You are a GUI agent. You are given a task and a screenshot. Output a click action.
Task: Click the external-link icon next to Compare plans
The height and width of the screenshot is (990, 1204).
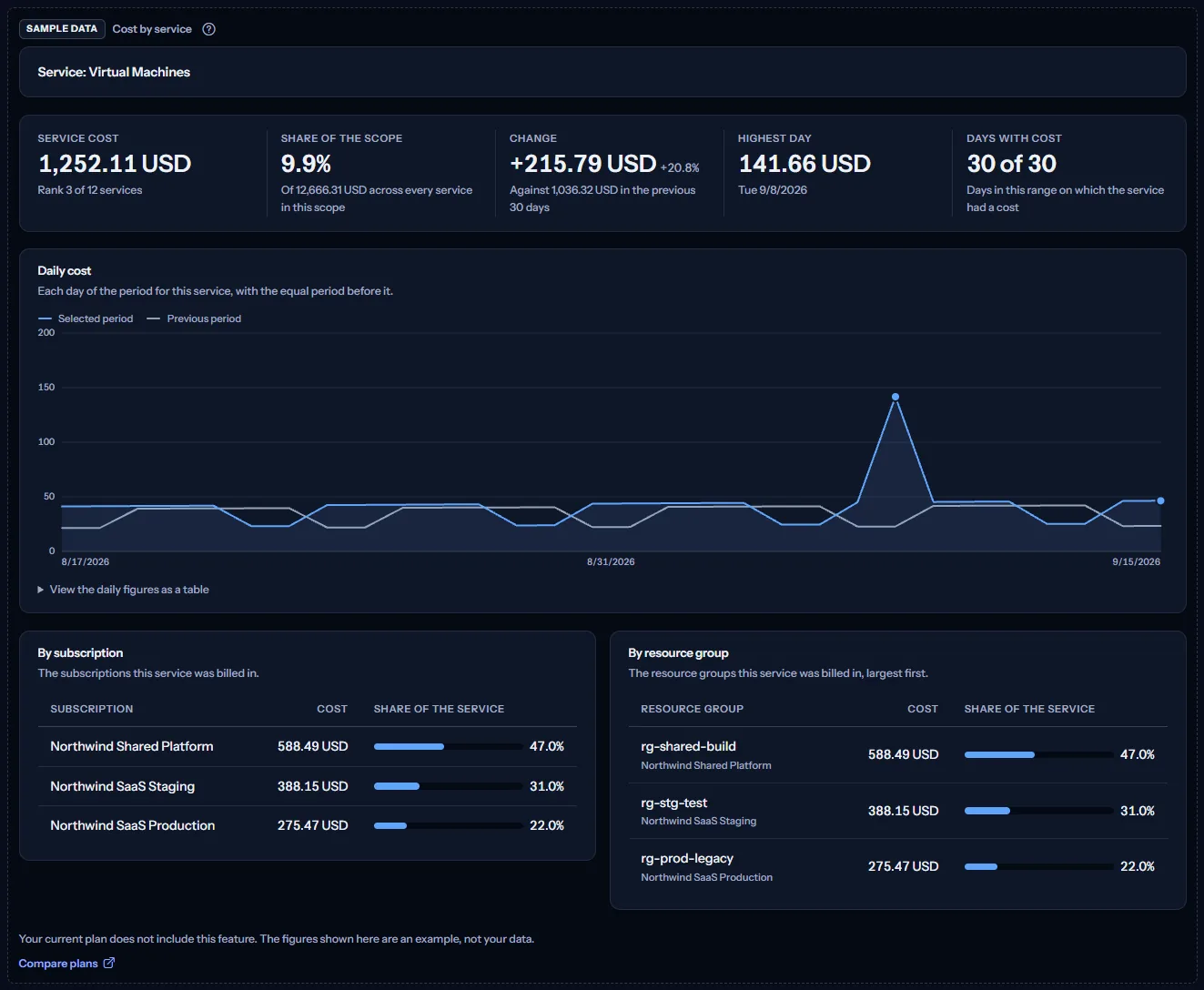point(109,963)
